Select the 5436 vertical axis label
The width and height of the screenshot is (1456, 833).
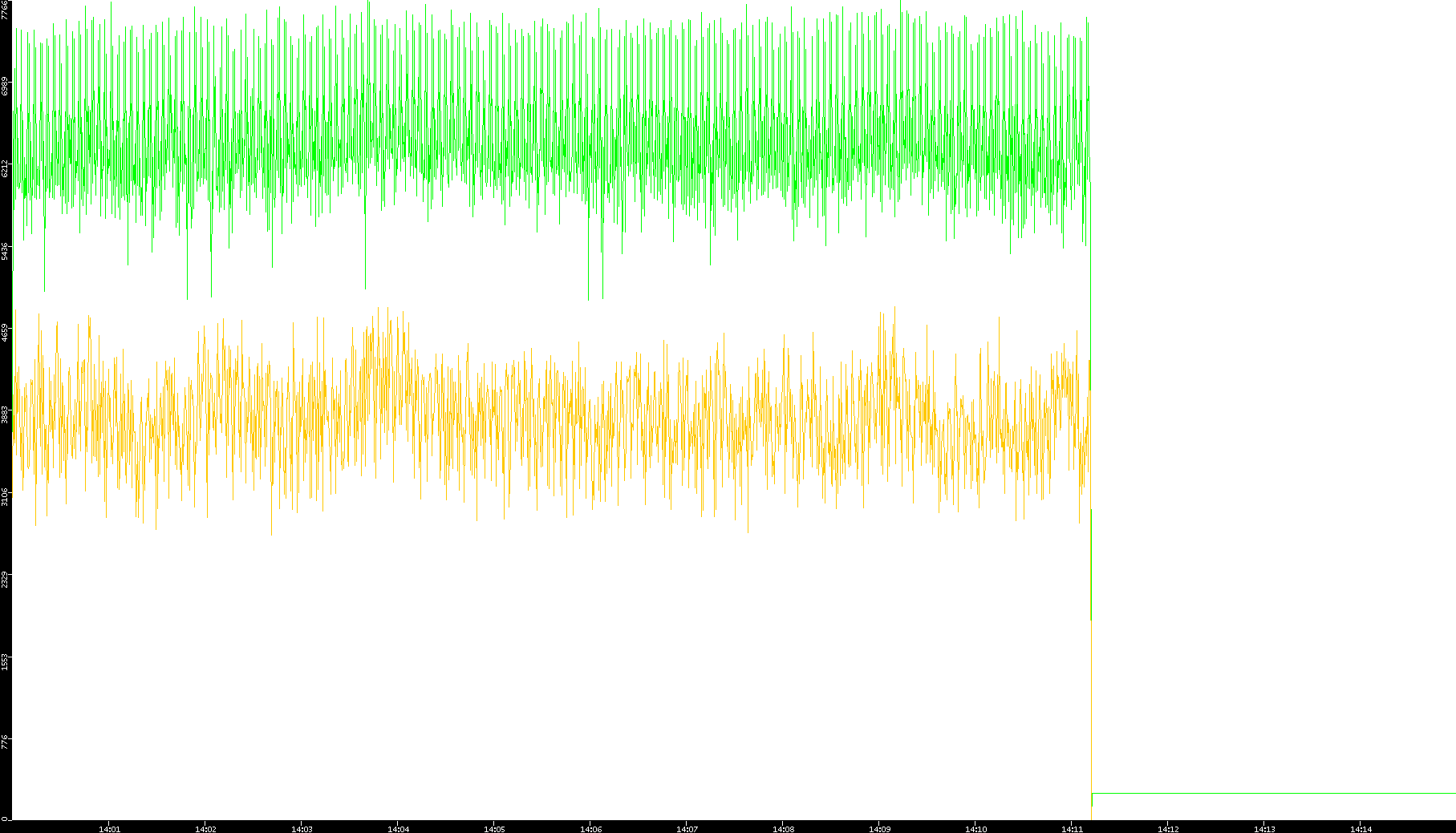pos(5,250)
